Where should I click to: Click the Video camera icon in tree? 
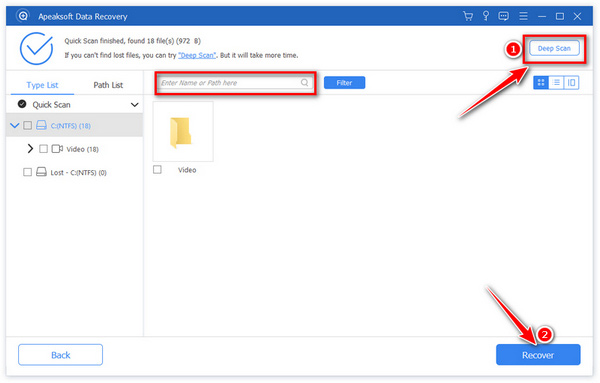pos(57,149)
